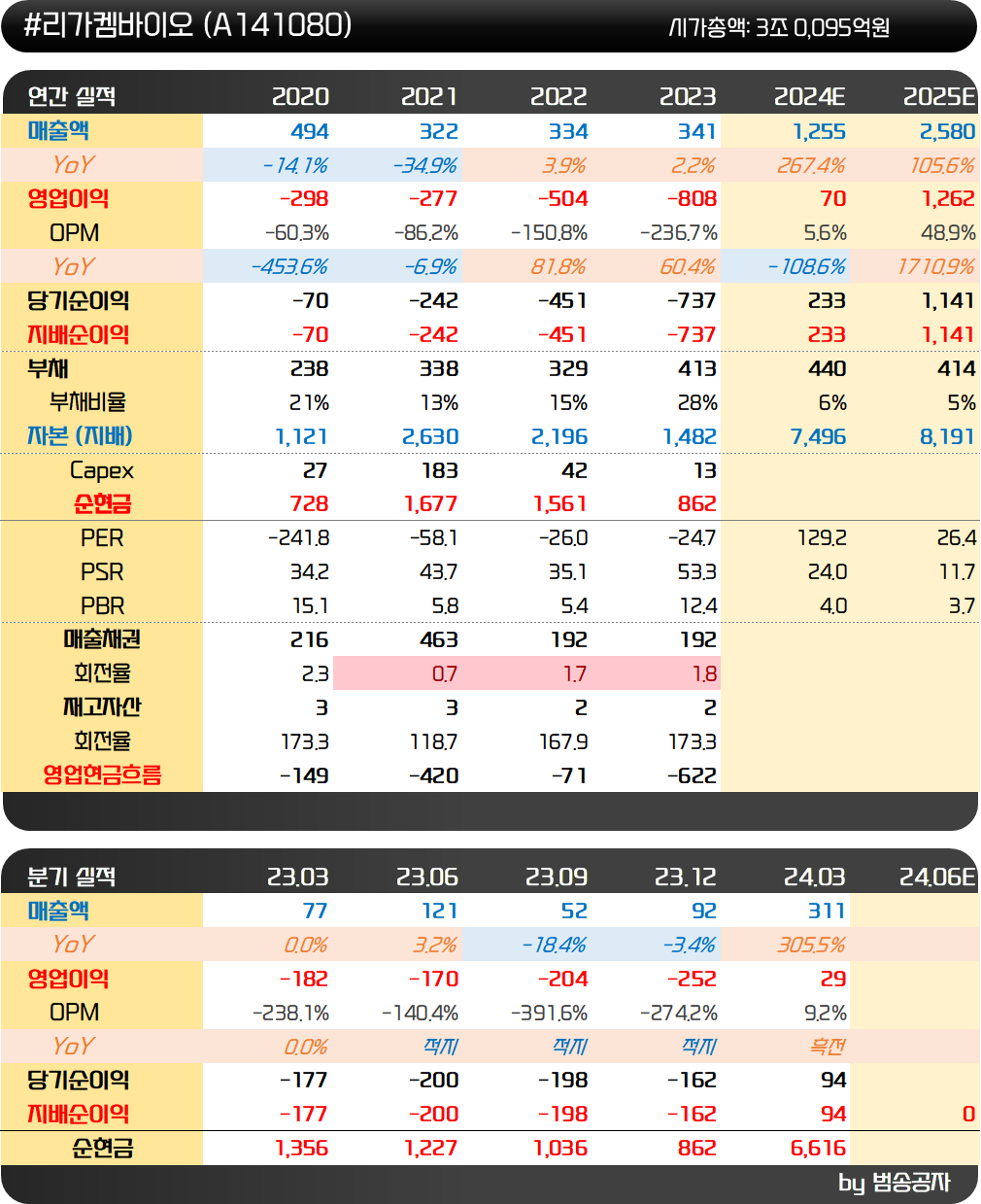Viewport: 981px width, 1204px height.
Task: Click quarterly 순현금 value 1,356
Action: [302, 1148]
